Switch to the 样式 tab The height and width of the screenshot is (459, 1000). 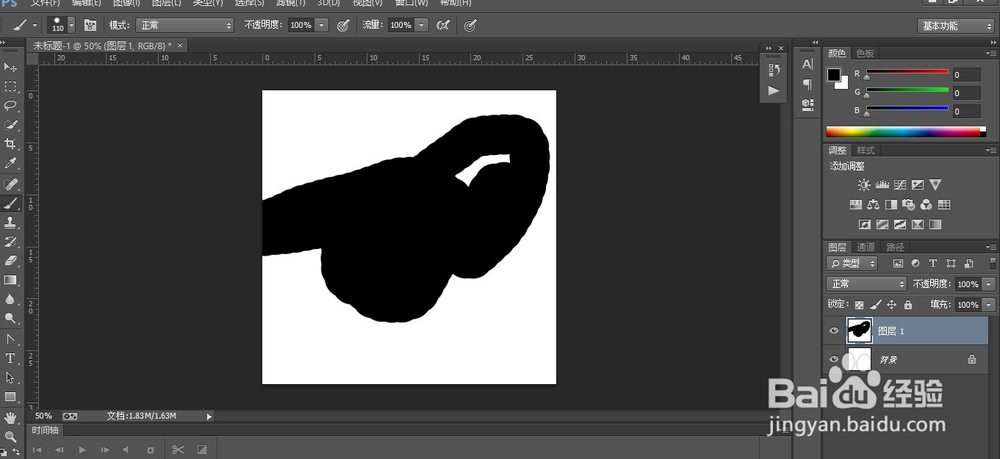point(865,150)
